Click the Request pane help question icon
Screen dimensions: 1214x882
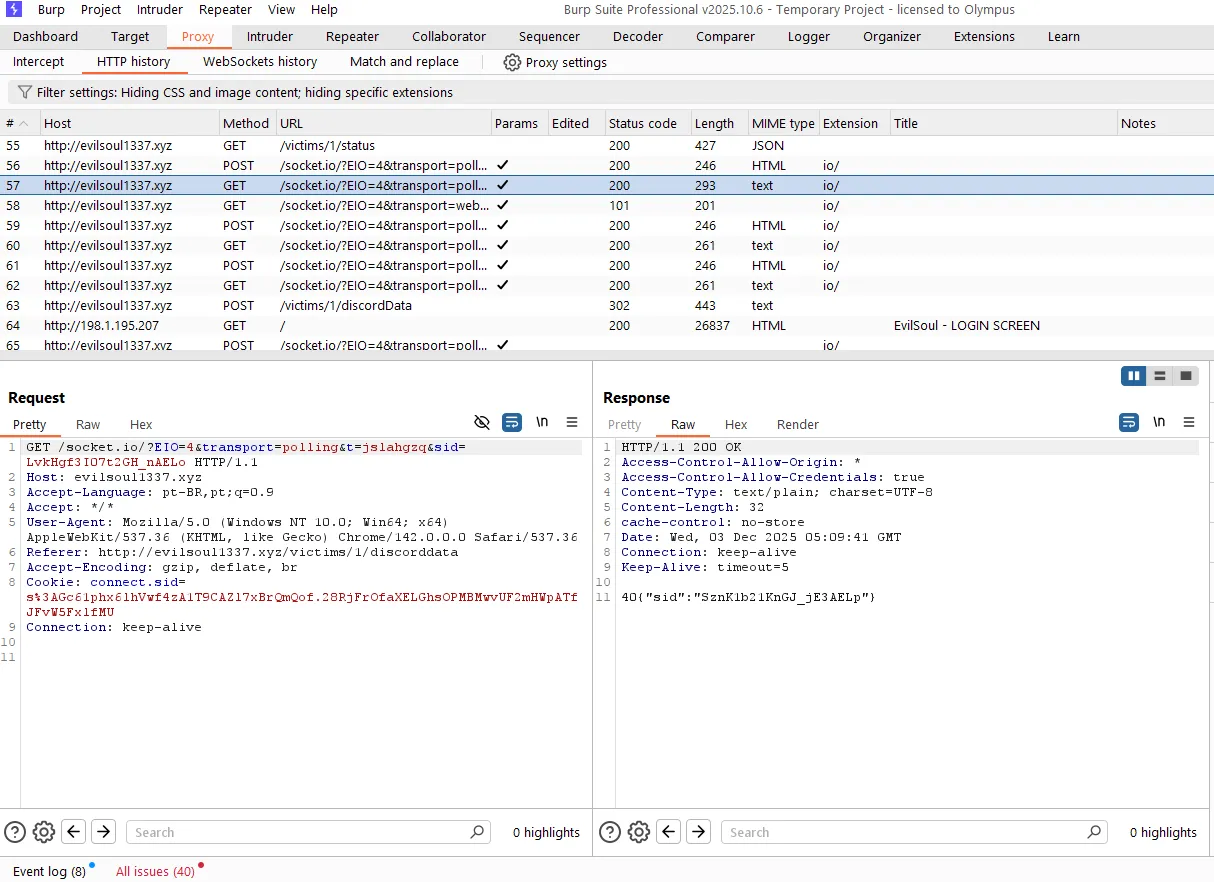(15, 832)
